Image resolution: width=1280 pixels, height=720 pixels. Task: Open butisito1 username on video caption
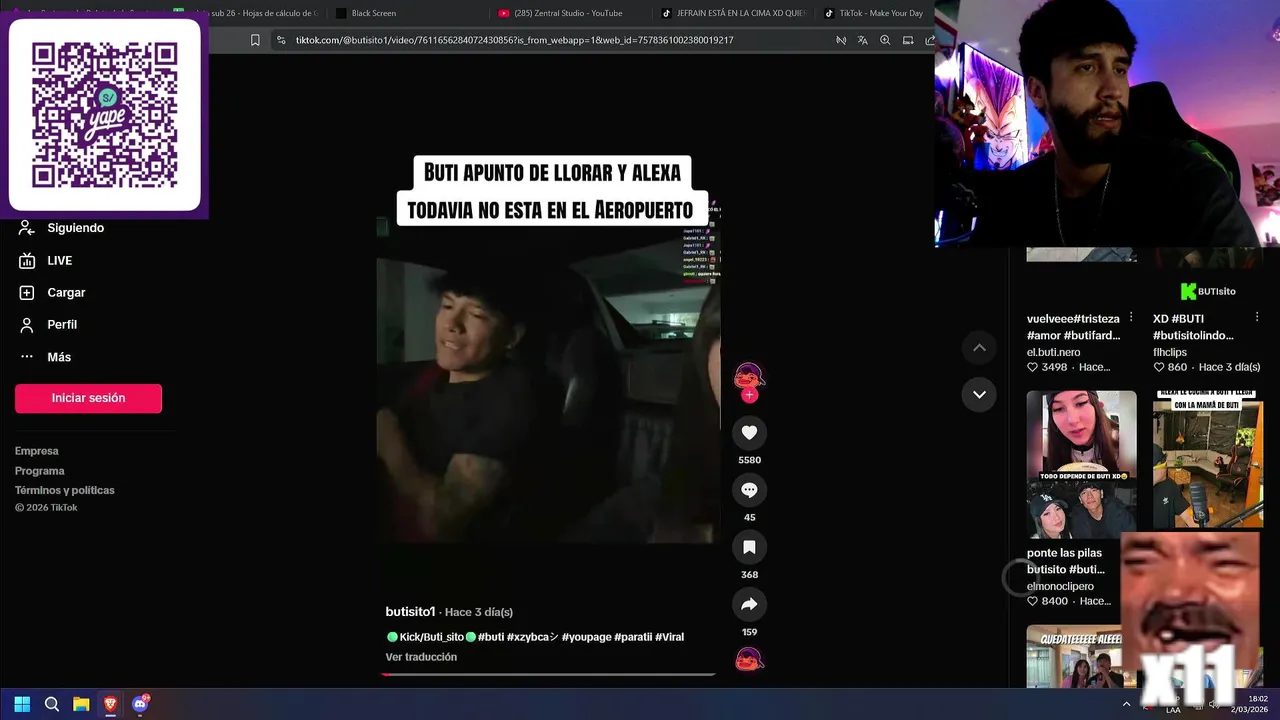point(410,612)
